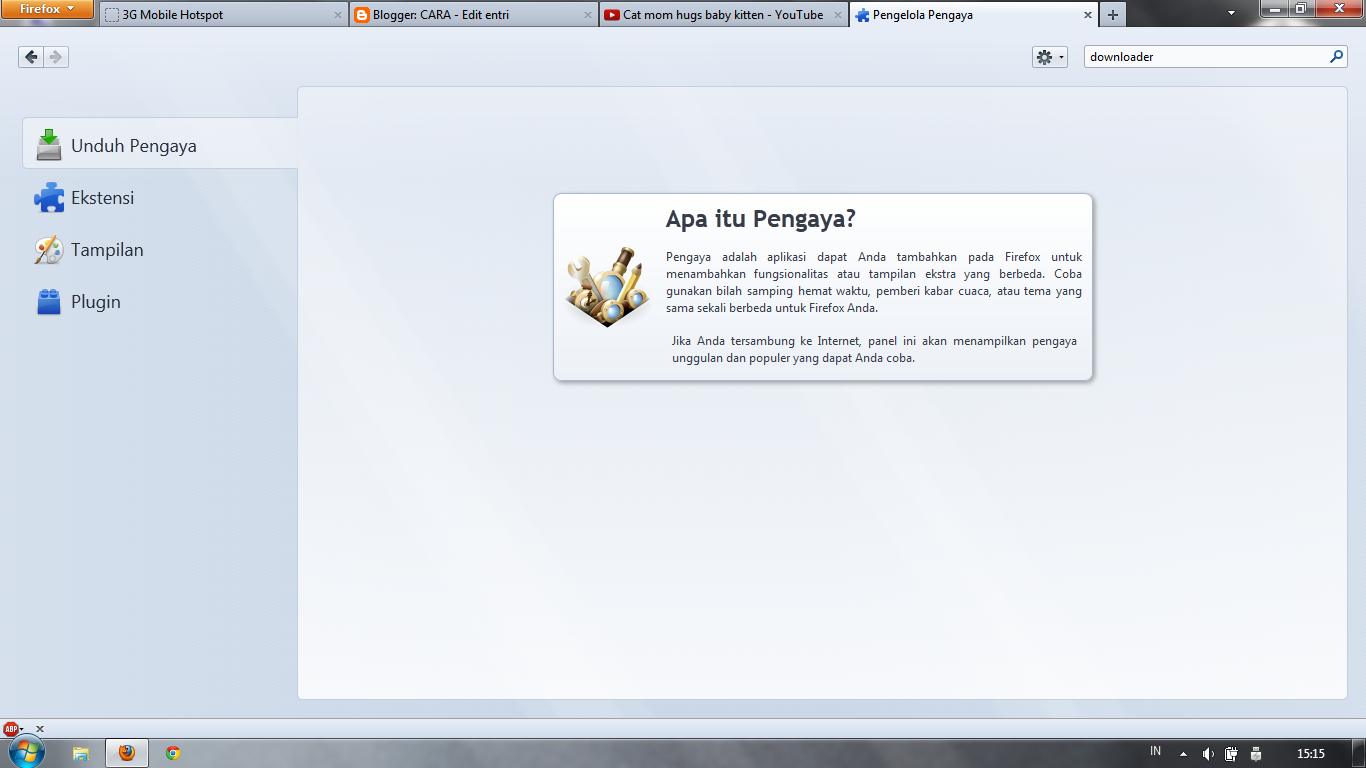Close the Pengelola Pengaya tab
This screenshot has width=1366, height=768.
tap(1087, 15)
